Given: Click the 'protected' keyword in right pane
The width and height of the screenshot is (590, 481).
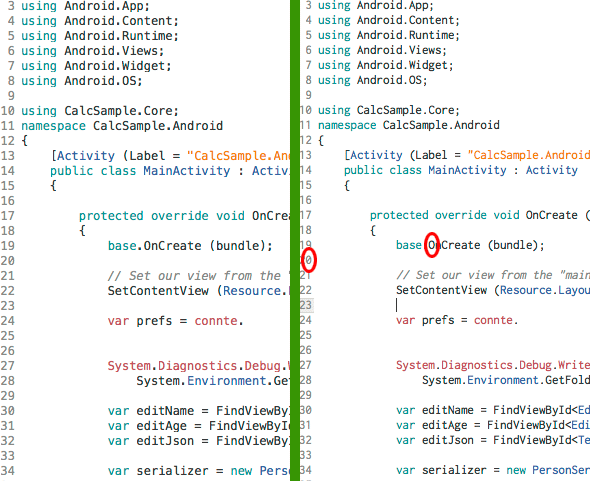Looking at the screenshot, I should point(399,215).
